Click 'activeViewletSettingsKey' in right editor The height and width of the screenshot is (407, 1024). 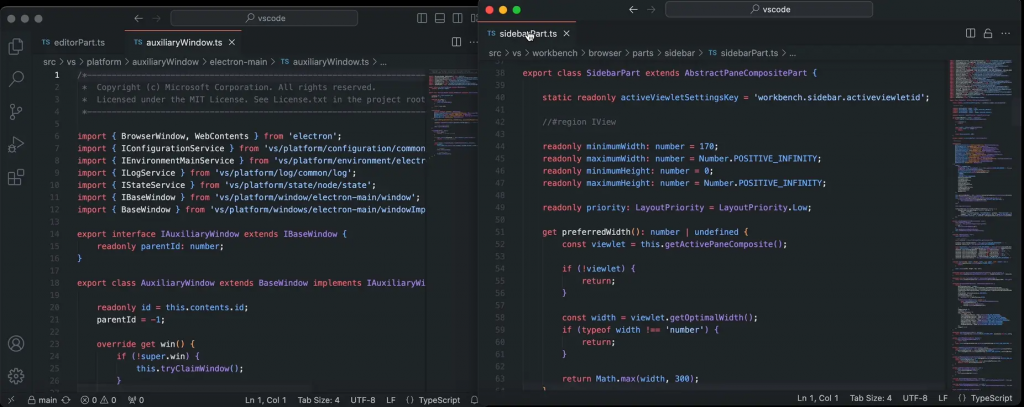(679, 97)
